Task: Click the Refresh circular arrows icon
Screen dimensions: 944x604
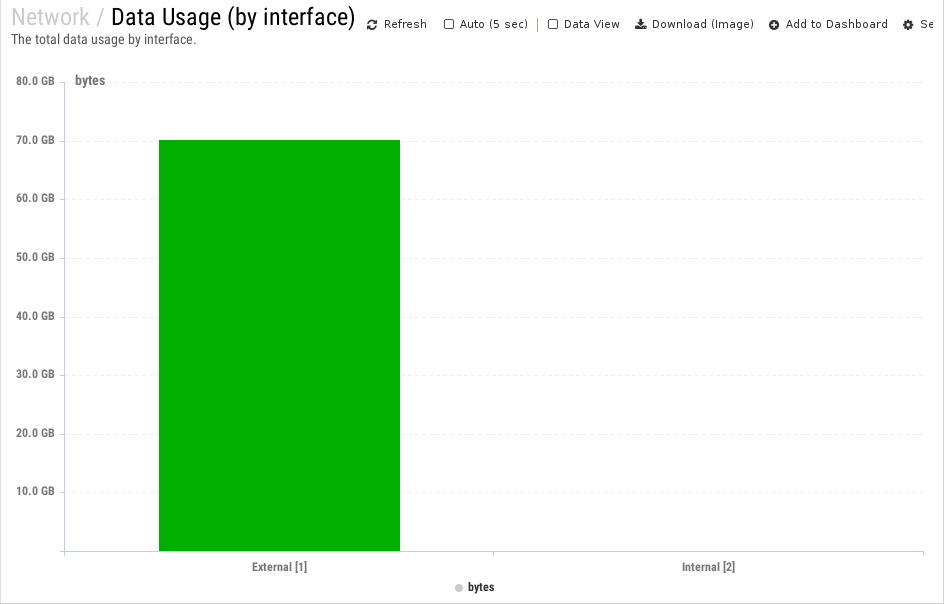Action: [373, 25]
